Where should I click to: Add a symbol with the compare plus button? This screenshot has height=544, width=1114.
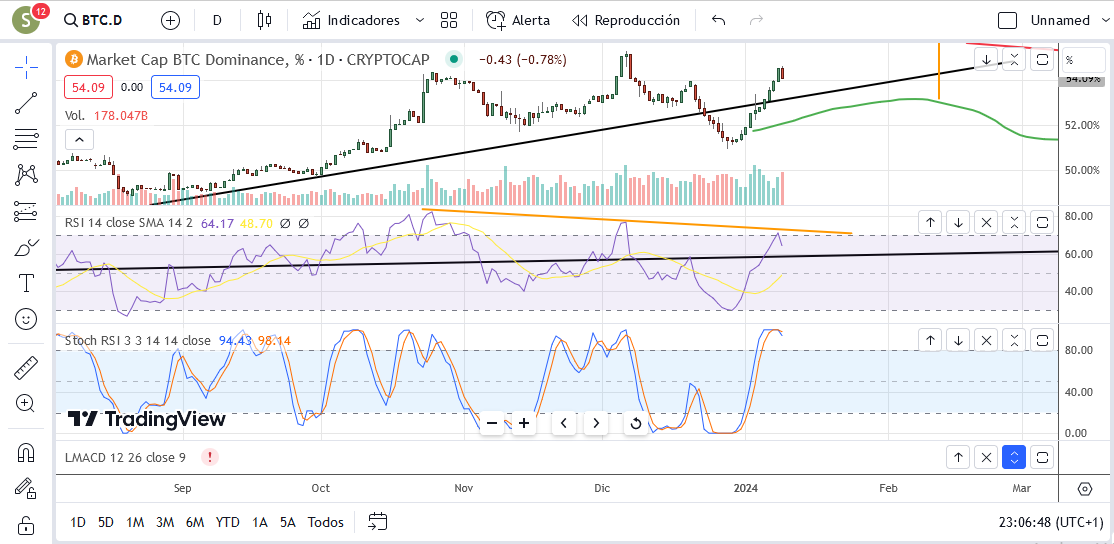point(171,21)
